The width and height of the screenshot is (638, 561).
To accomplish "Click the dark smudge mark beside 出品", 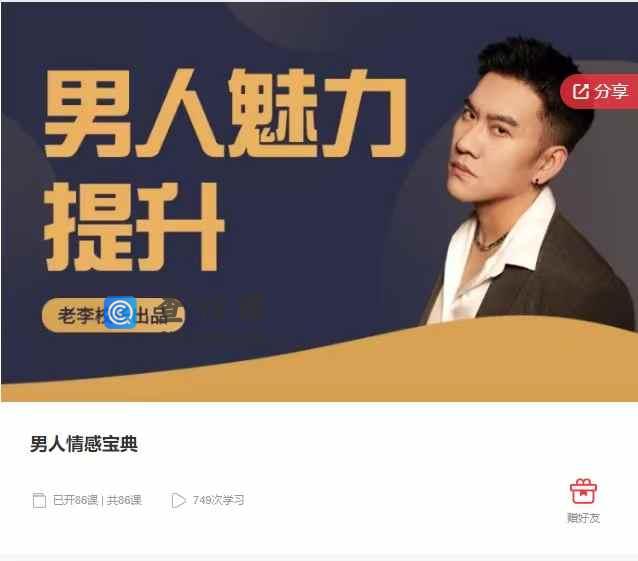I will [x=172, y=312].
